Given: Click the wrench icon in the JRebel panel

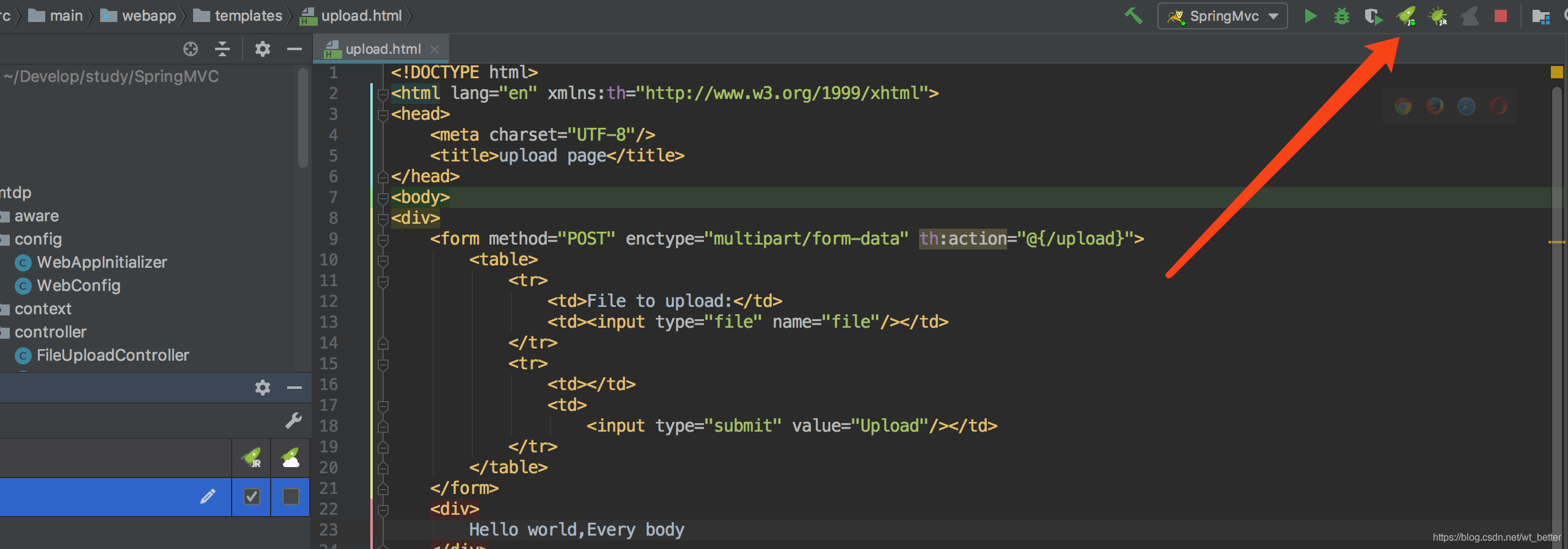Looking at the screenshot, I should [293, 421].
